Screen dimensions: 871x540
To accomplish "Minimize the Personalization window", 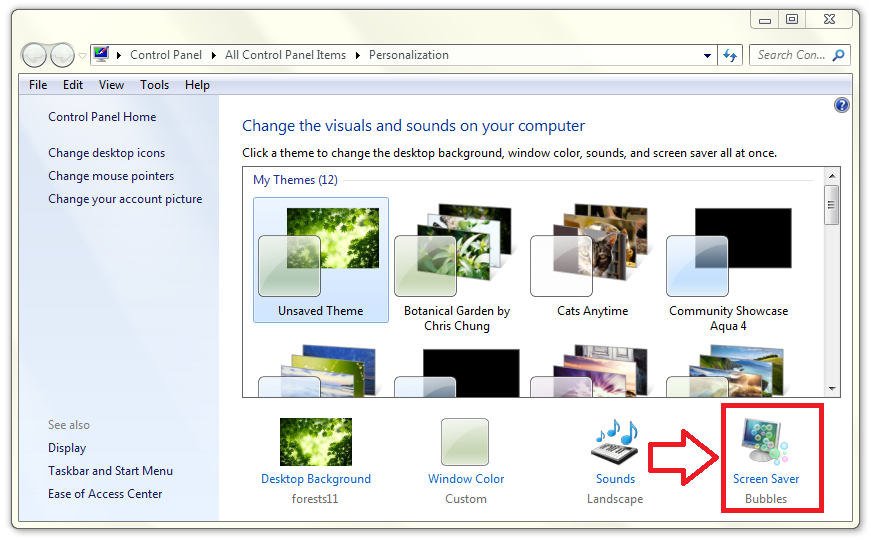I will click(x=765, y=19).
